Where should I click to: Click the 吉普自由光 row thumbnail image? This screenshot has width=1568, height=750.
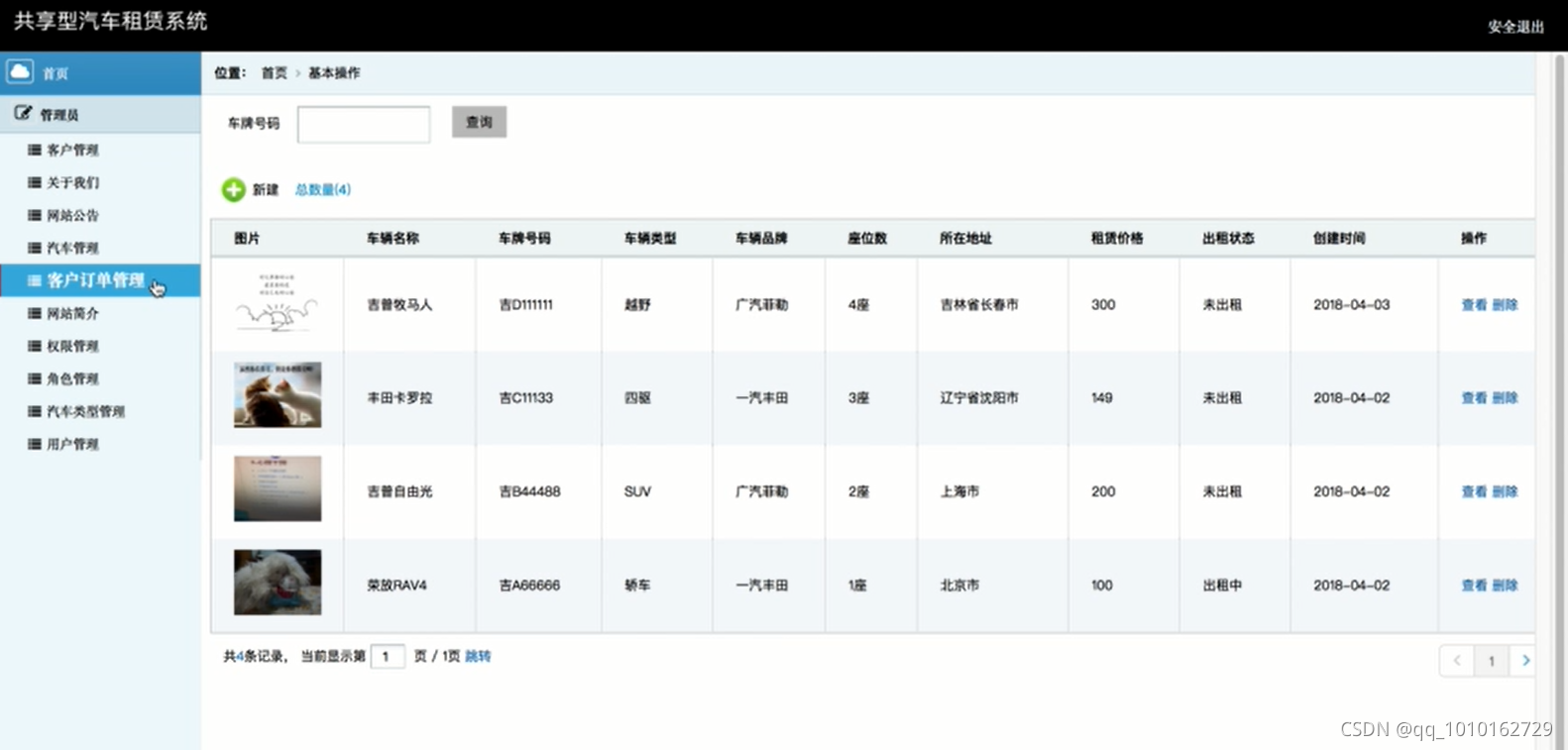[x=278, y=488]
